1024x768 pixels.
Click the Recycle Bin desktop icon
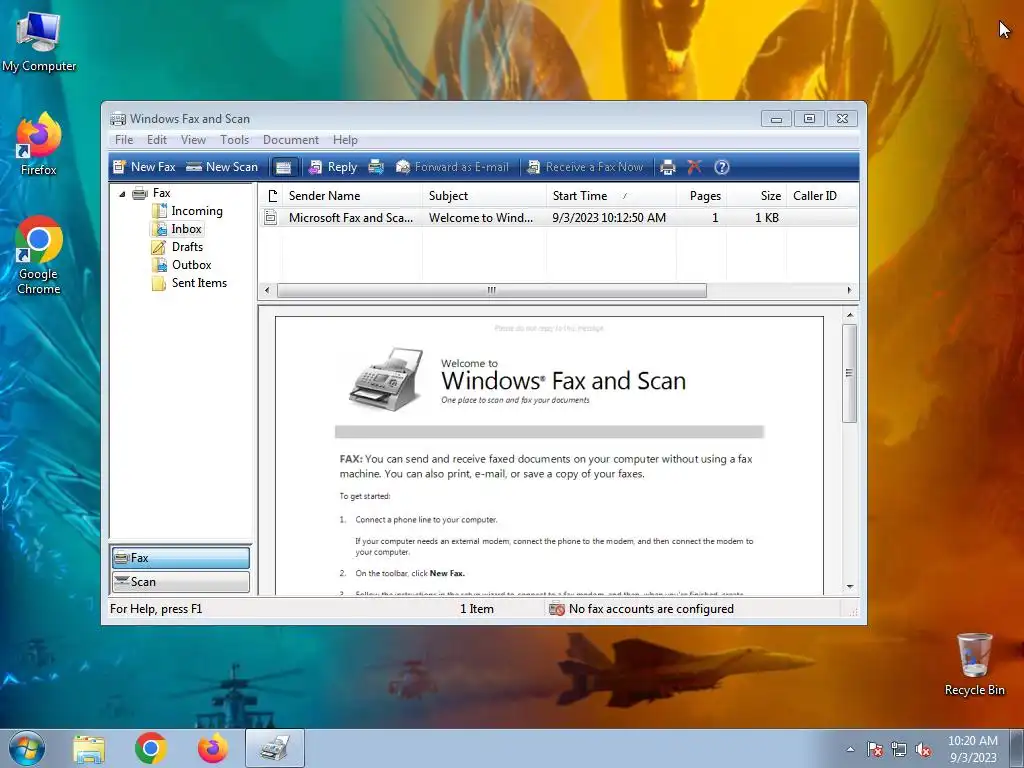coord(974,664)
